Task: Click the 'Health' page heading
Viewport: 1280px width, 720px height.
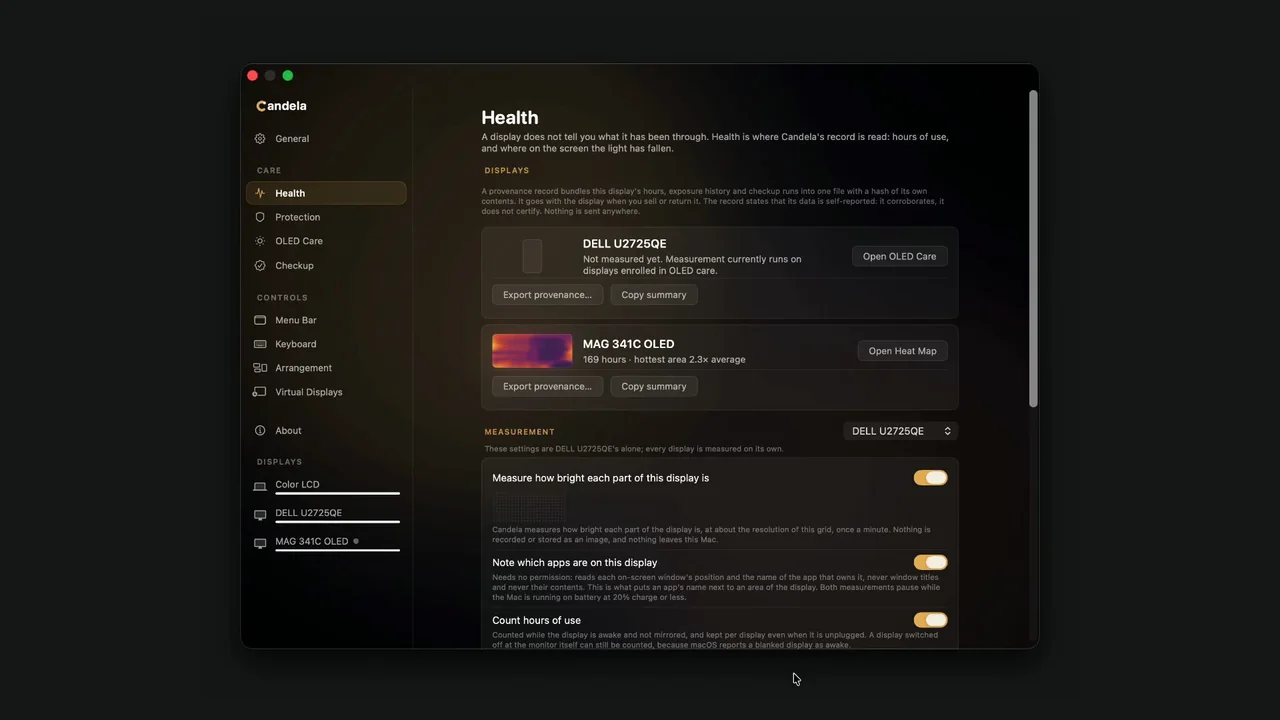Action: (x=510, y=118)
